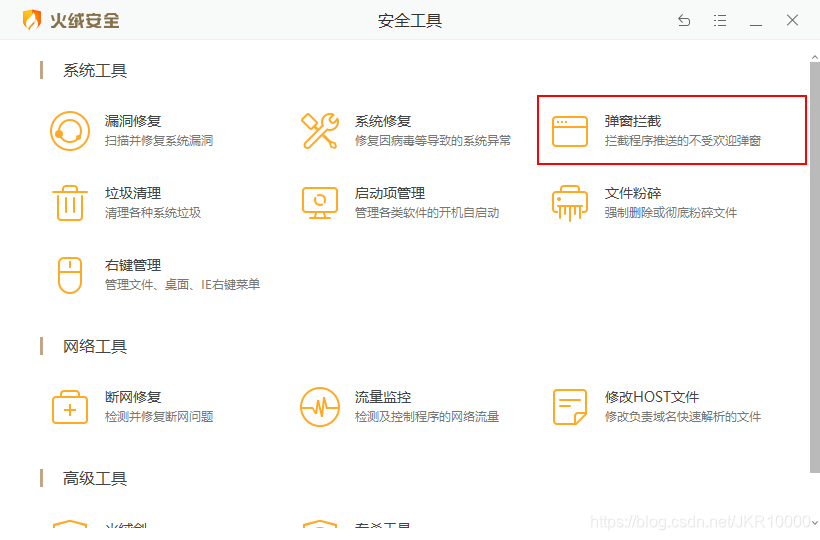Select the 流量监控 title text
This screenshot has width=820, height=540.
tap(383, 397)
